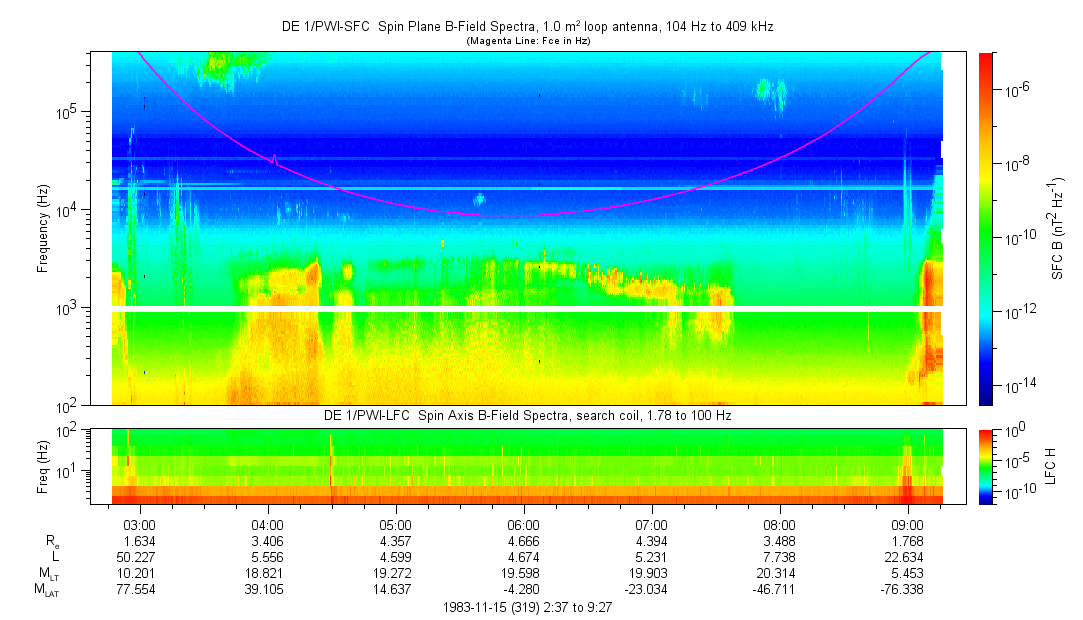Select the 09:00 time axis tick label
This screenshot has height=620, width=1083.
907,525
